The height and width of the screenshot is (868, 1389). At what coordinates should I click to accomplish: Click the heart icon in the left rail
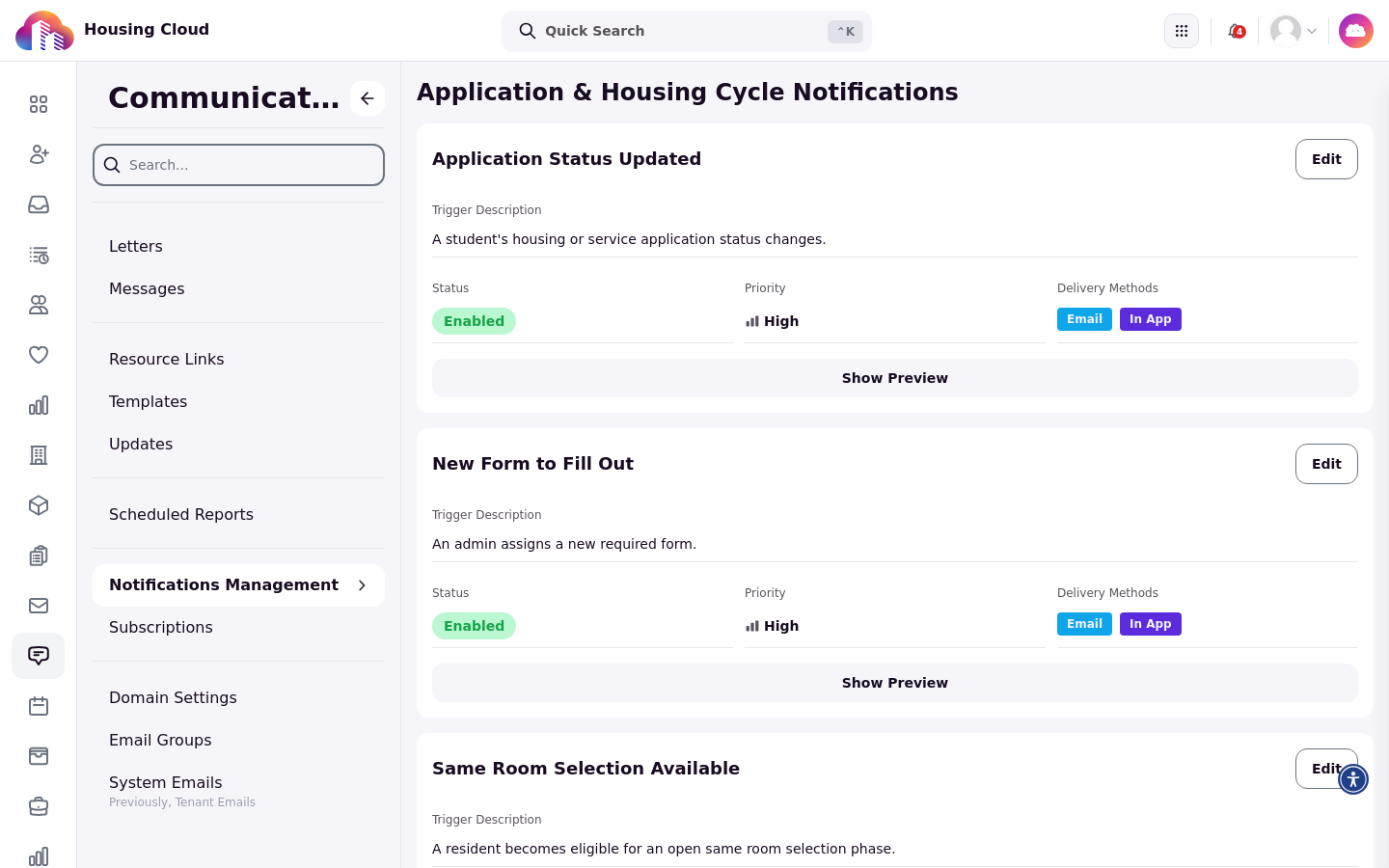[x=39, y=355]
